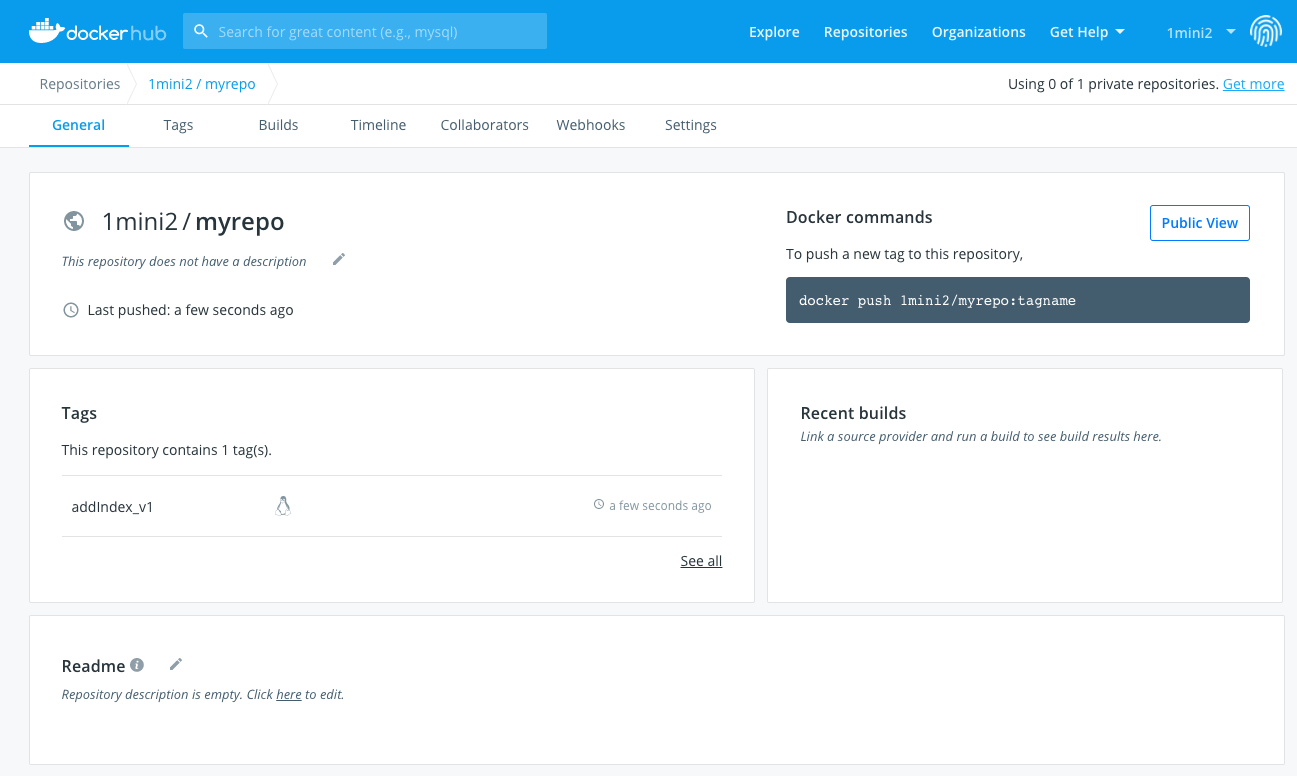
Task: Click the Readme info icon
Action: point(137,665)
